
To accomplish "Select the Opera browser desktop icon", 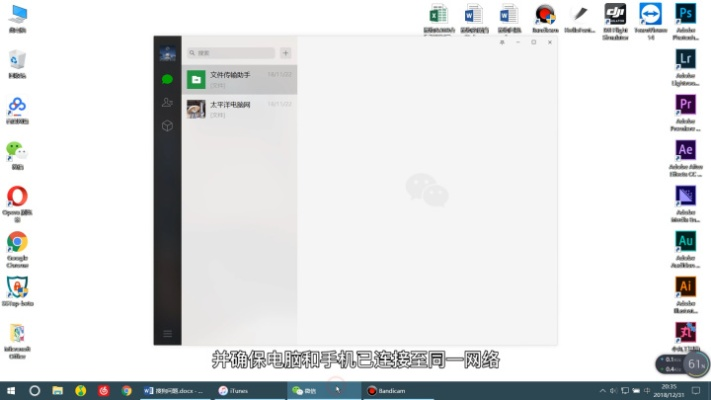I will click(17, 204).
